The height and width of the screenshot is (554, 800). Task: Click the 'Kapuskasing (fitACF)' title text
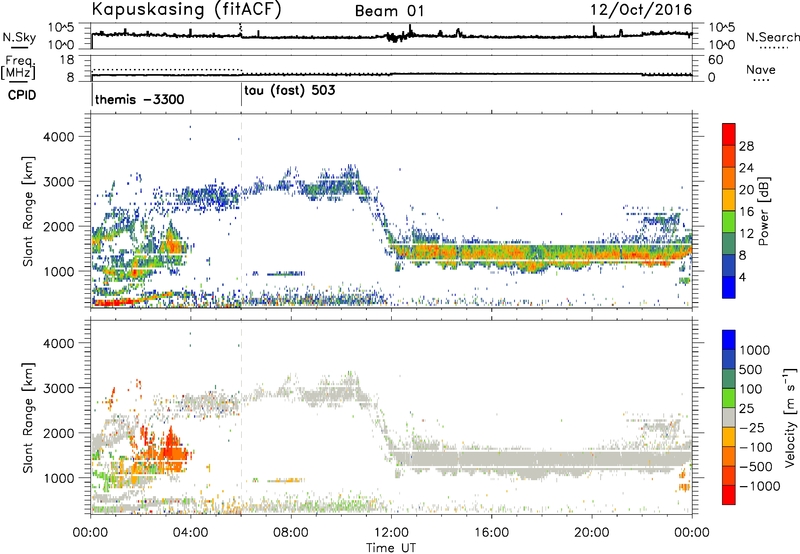point(186,9)
